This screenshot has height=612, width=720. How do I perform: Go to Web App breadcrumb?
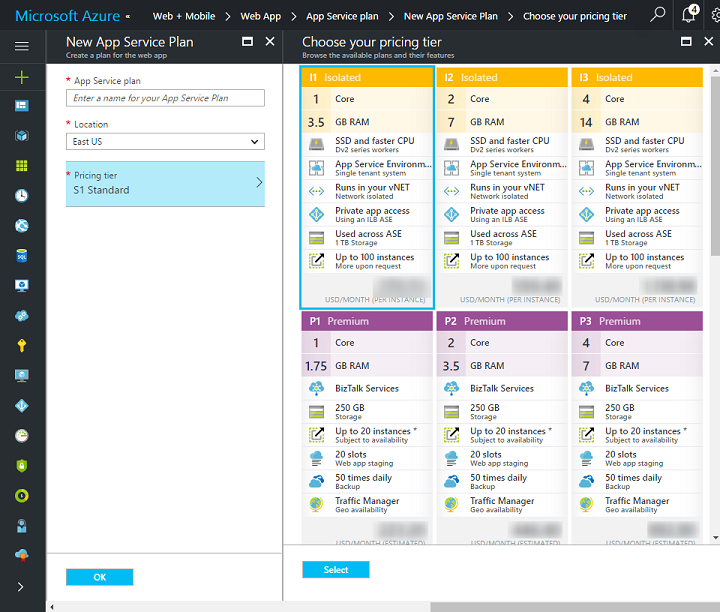260,16
